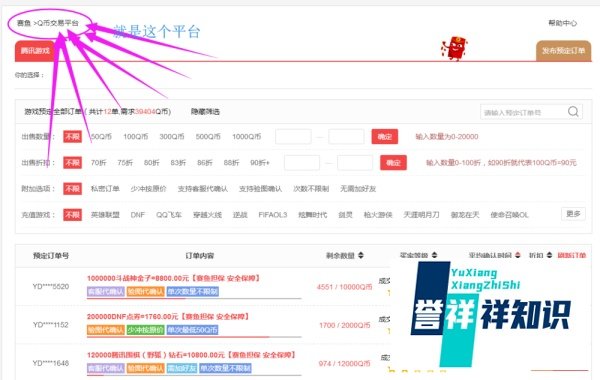The height and width of the screenshot is (380, 600).
Task: Select 500Q币 quantity filter
Action: coord(208,137)
